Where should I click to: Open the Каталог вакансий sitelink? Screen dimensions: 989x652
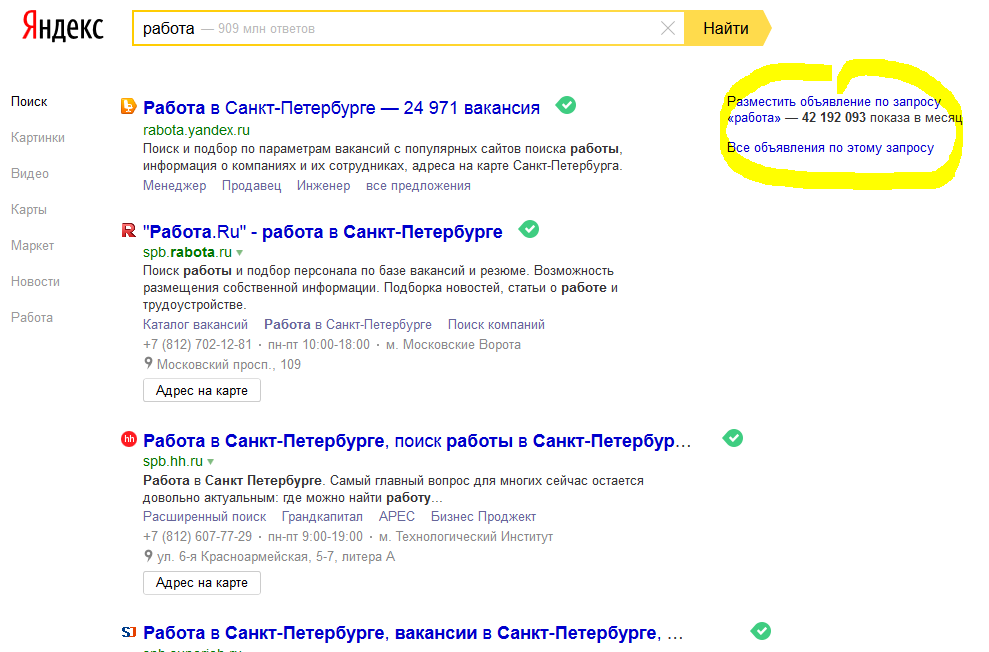click(x=195, y=325)
